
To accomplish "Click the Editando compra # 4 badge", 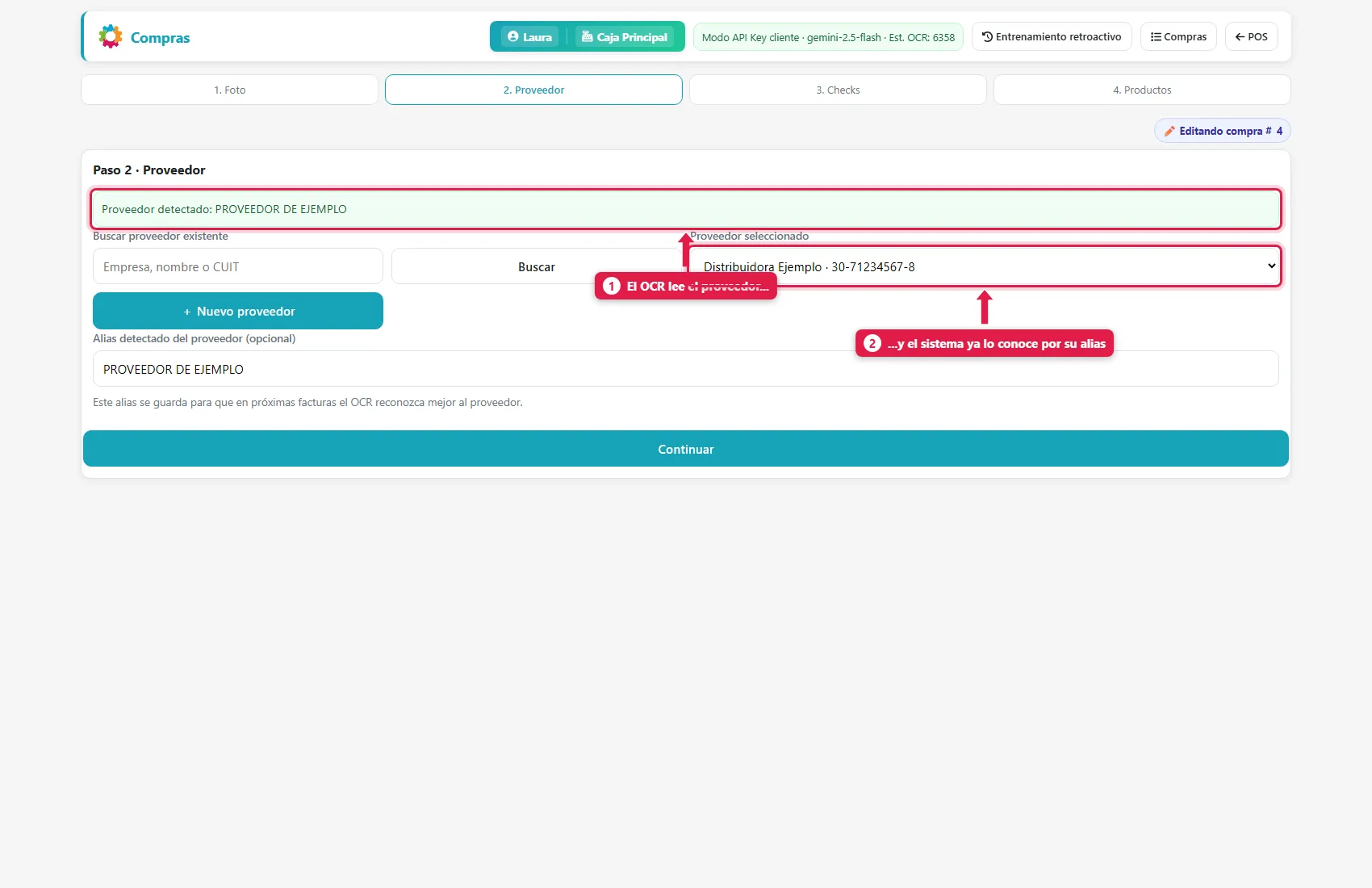I will pyautogui.click(x=1222, y=131).
